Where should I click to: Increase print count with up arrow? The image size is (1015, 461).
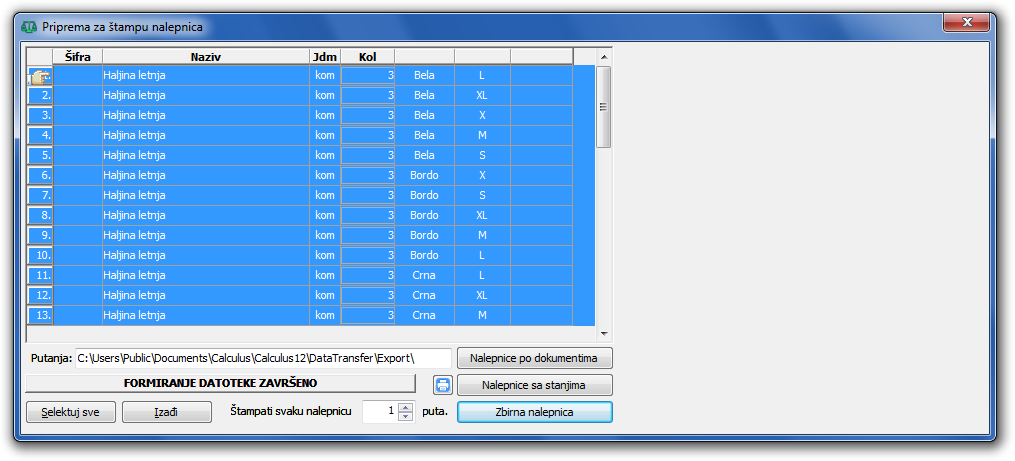pyautogui.click(x=406, y=407)
